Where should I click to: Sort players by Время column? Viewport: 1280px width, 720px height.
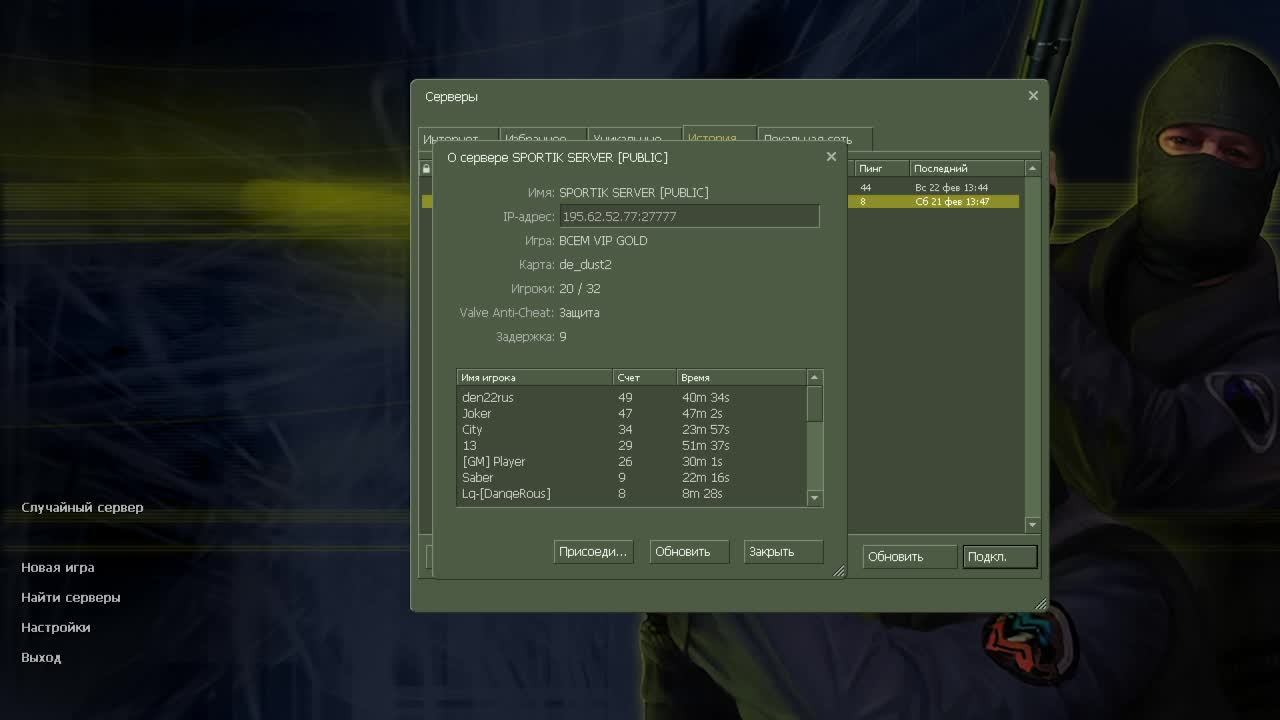[741, 378]
